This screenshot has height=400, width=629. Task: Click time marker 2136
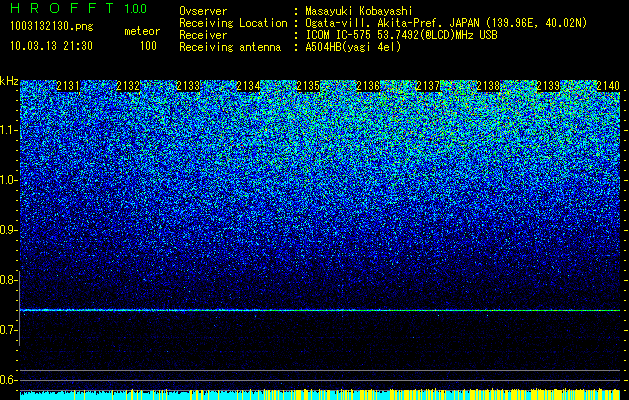click(368, 86)
